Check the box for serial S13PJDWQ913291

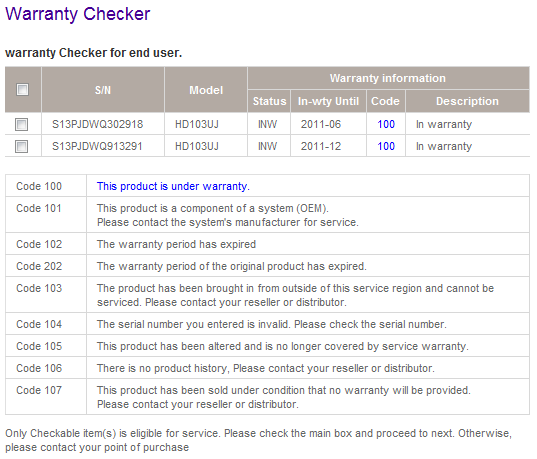[x=21, y=146]
